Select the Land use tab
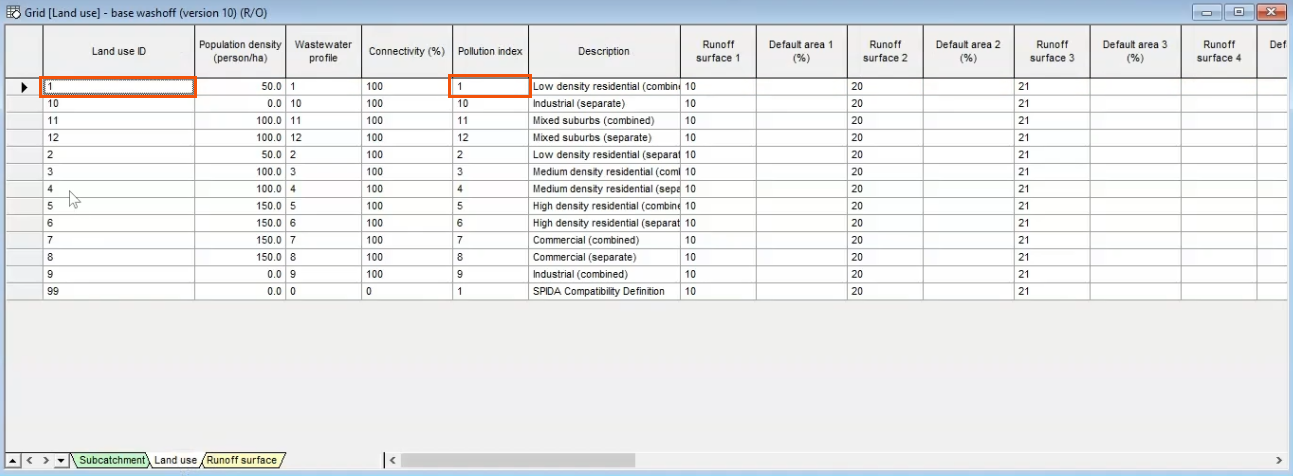 (x=176, y=460)
